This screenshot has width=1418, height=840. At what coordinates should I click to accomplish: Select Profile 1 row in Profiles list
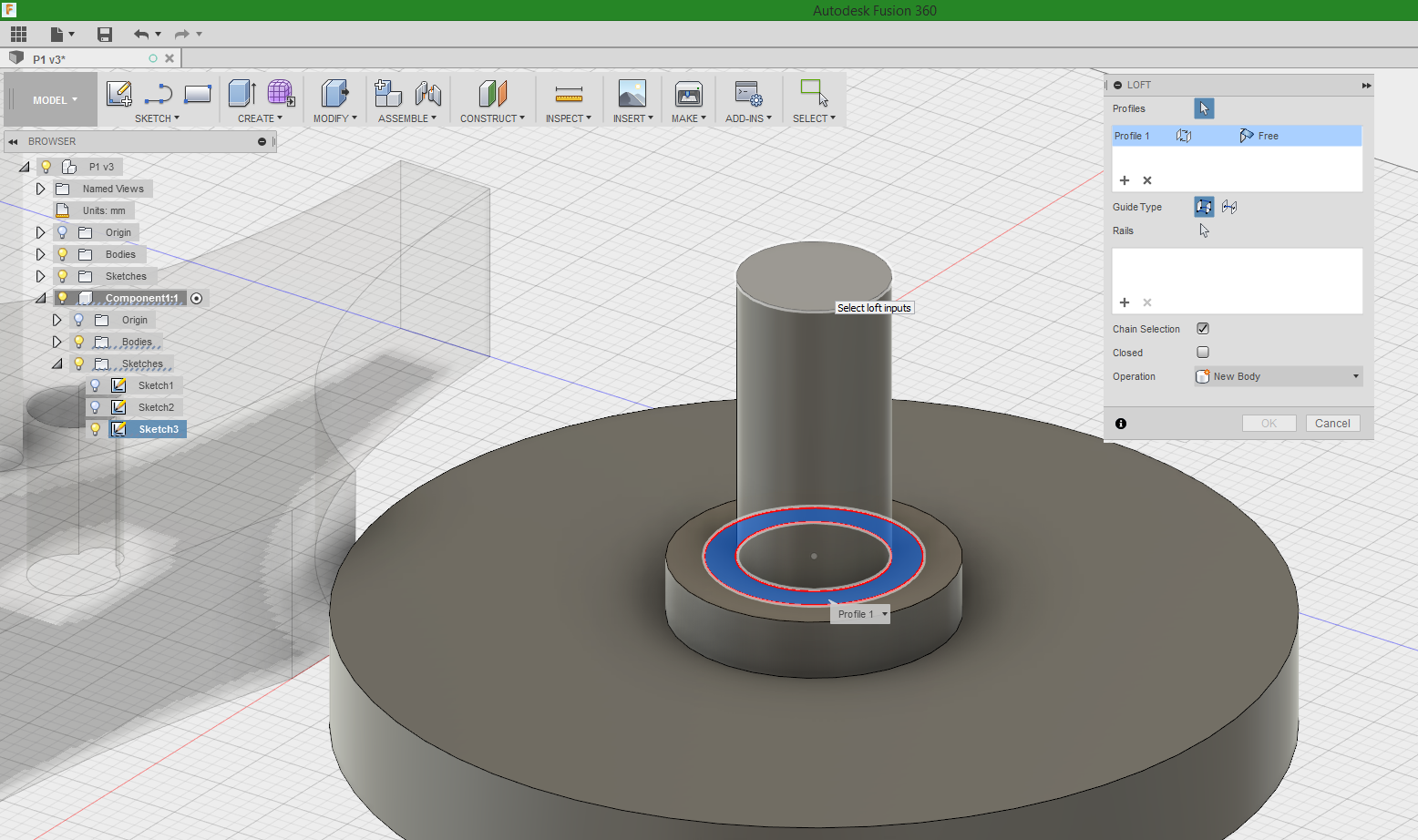click(1237, 136)
